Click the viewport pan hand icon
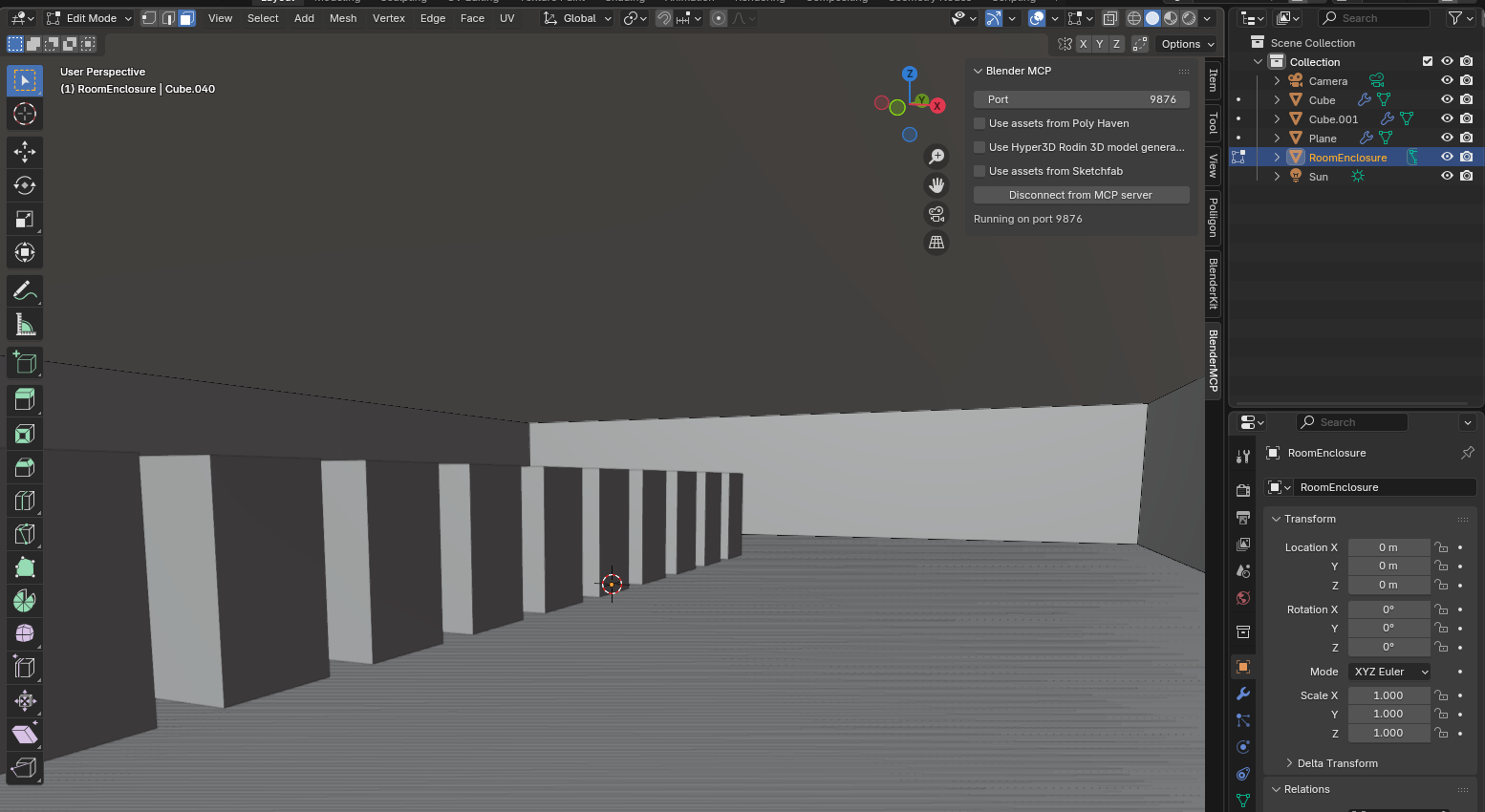The width and height of the screenshot is (1485, 812). 936,185
